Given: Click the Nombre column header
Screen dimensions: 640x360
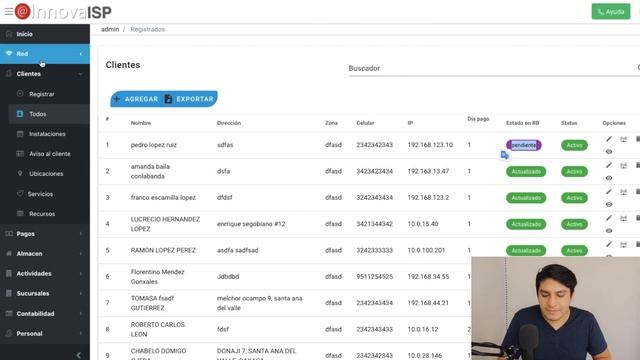Looking at the screenshot, I should click(x=141, y=123).
